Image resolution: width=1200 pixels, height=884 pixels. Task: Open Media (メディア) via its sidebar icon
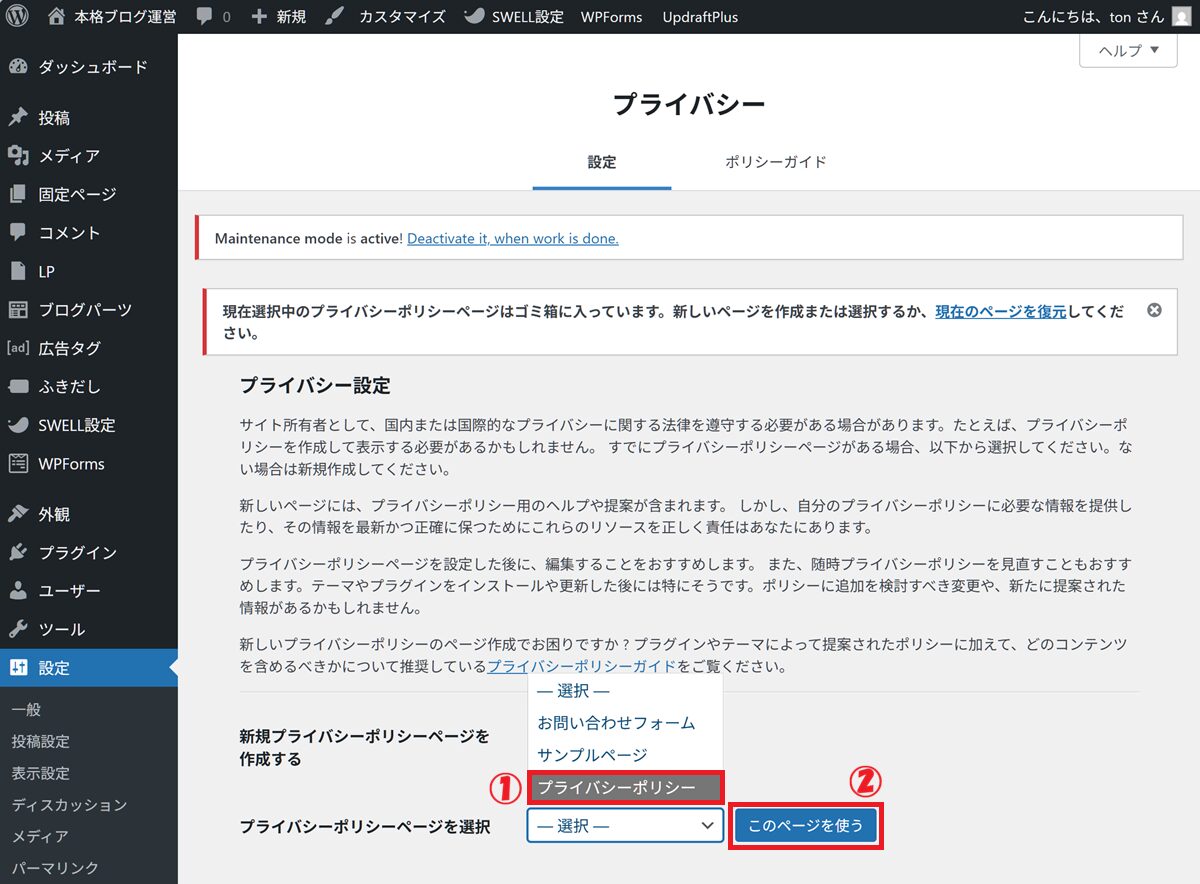(x=18, y=156)
